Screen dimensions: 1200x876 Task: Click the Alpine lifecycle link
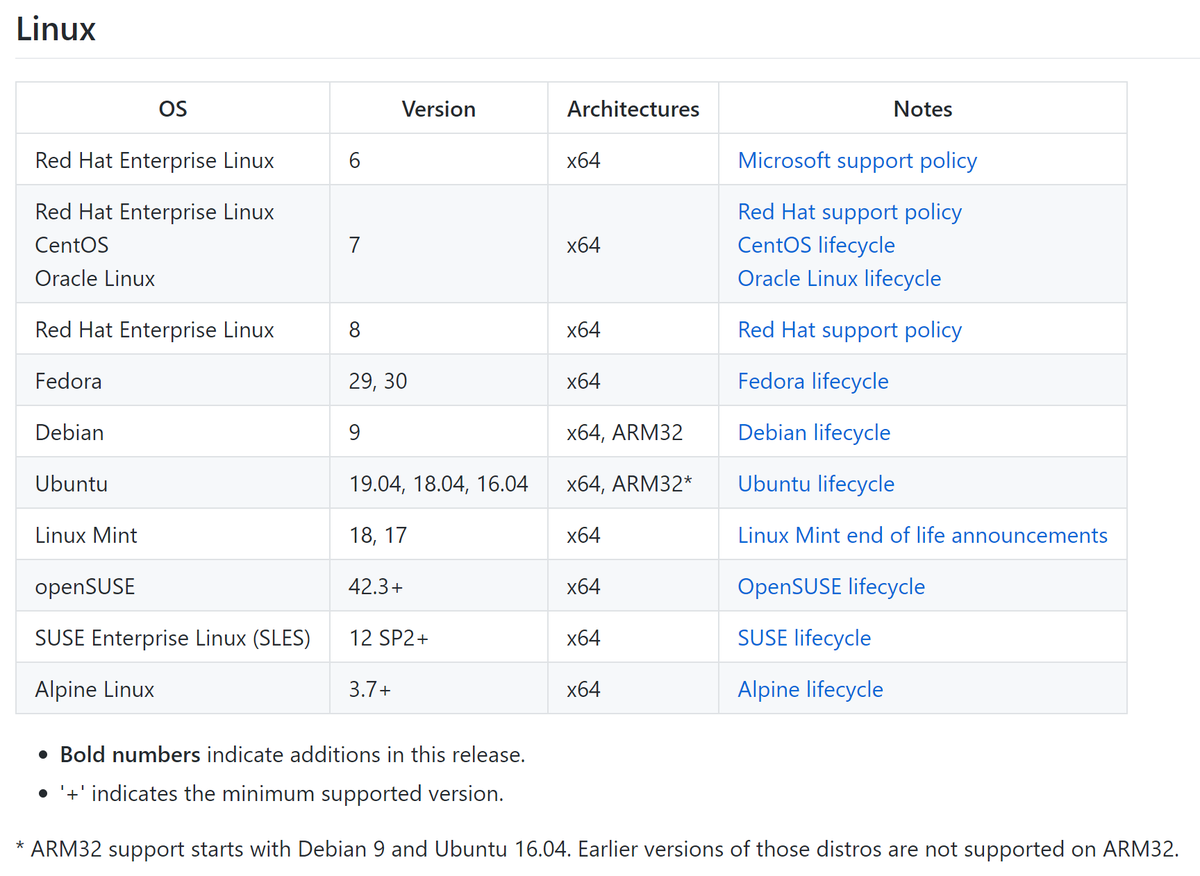(x=810, y=690)
